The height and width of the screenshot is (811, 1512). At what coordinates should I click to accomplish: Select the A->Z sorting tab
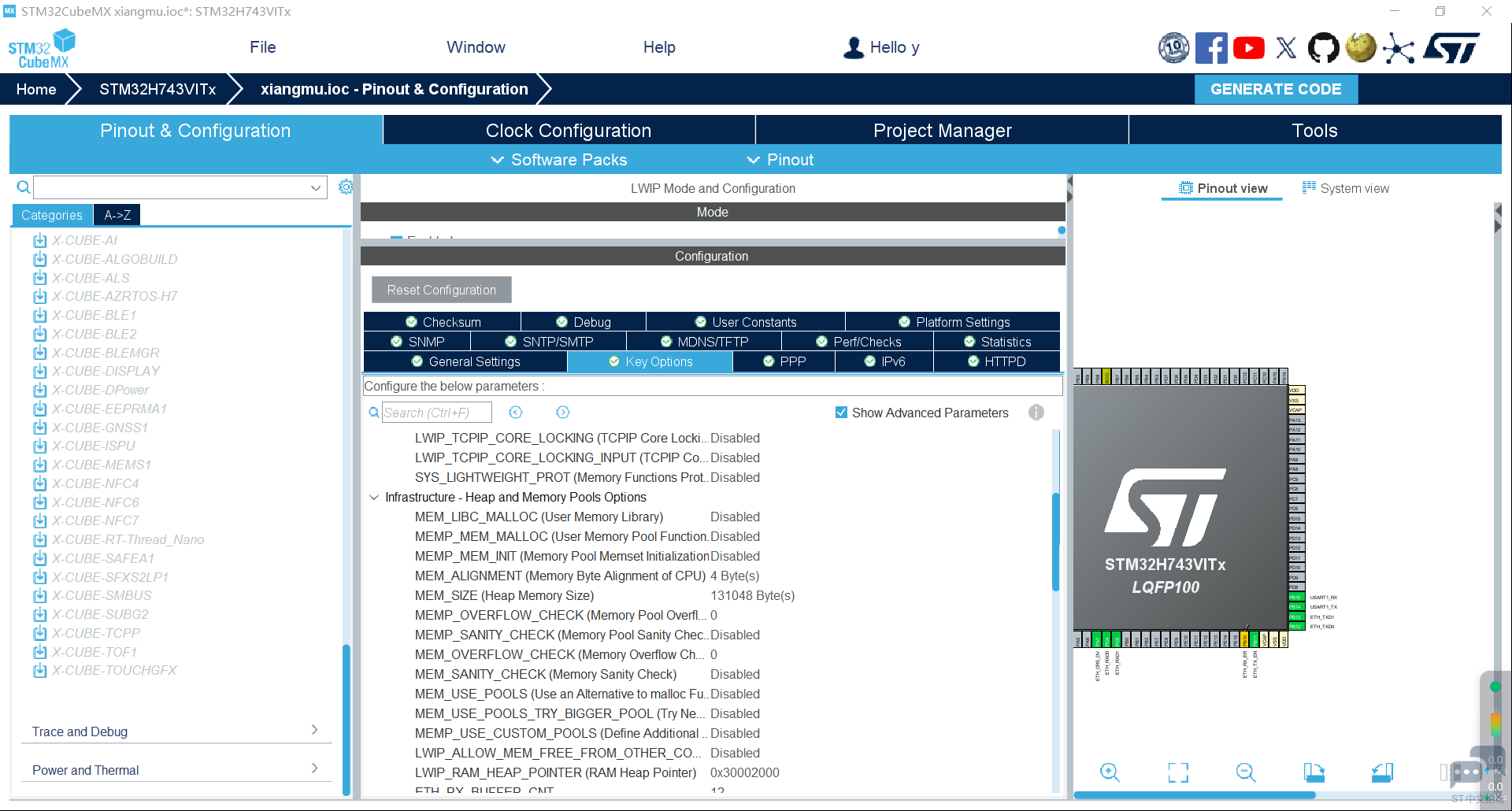click(117, 215)
